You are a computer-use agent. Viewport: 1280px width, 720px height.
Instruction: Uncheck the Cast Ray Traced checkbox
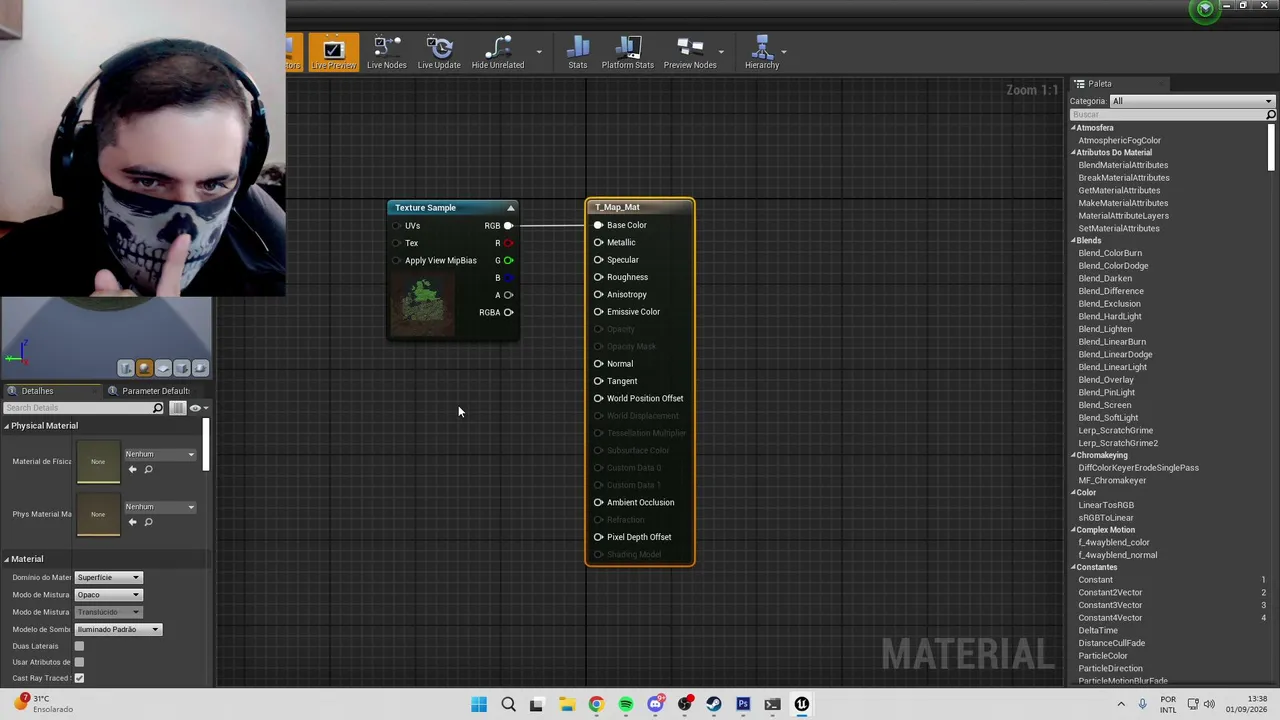pos(79,678)
